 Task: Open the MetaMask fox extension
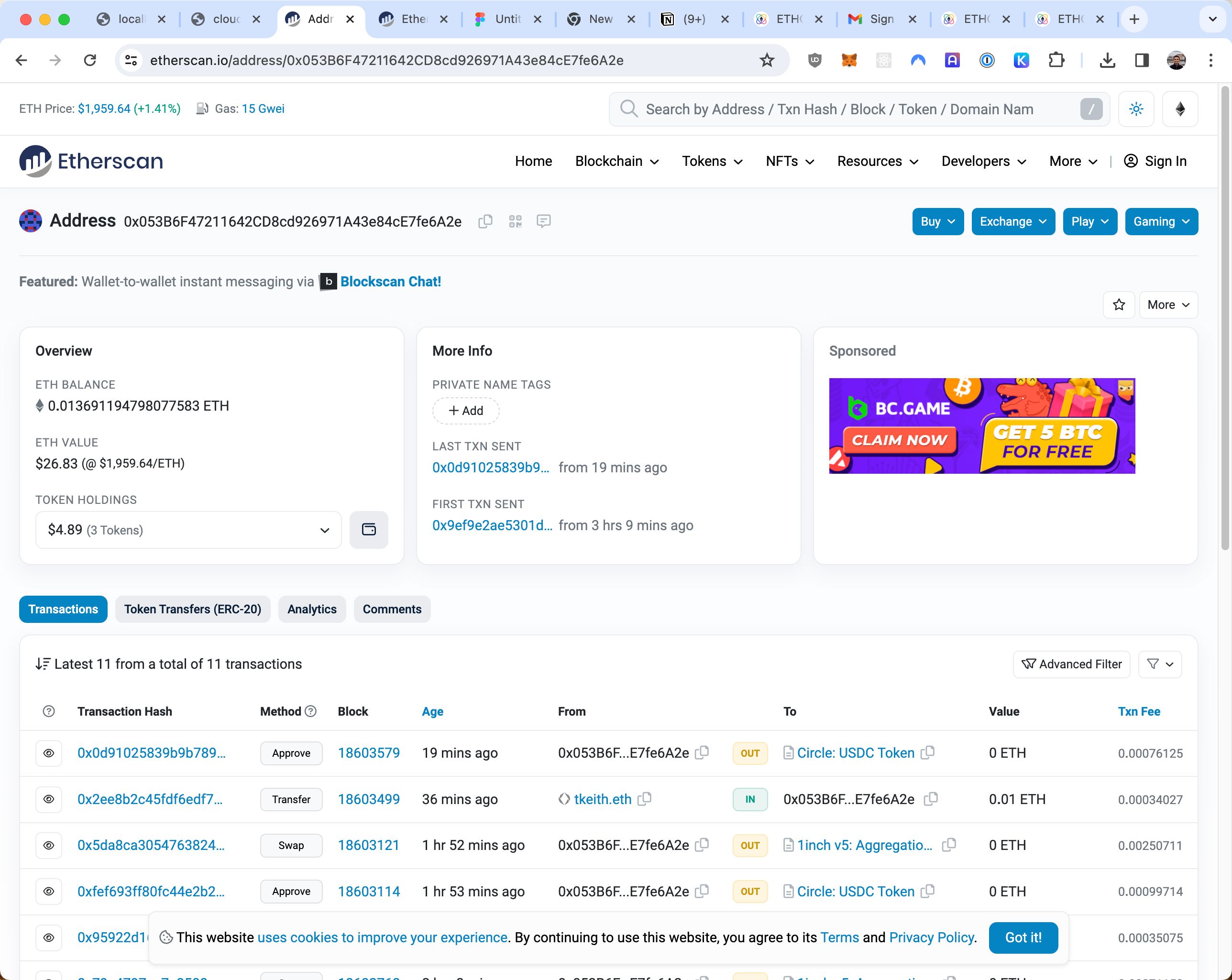coord(849,60)
